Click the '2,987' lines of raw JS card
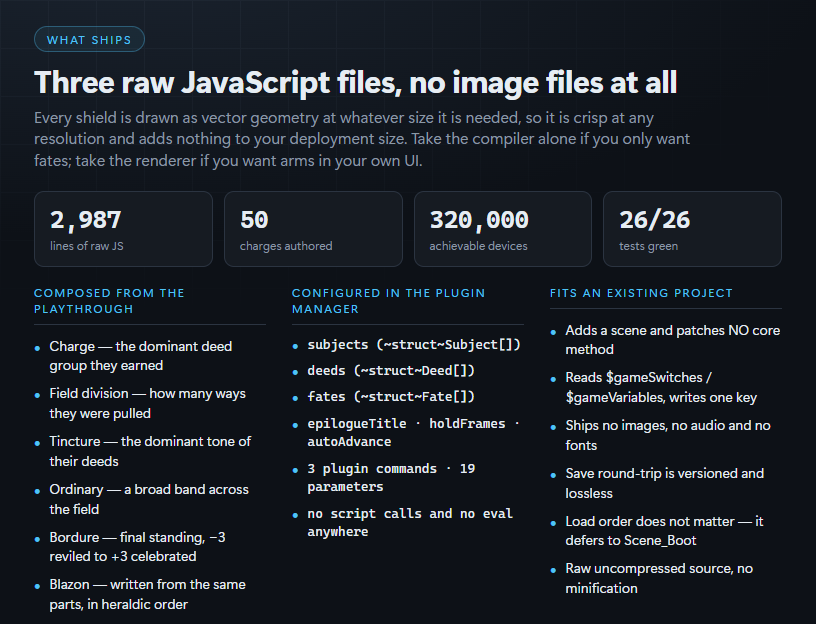 123,229
